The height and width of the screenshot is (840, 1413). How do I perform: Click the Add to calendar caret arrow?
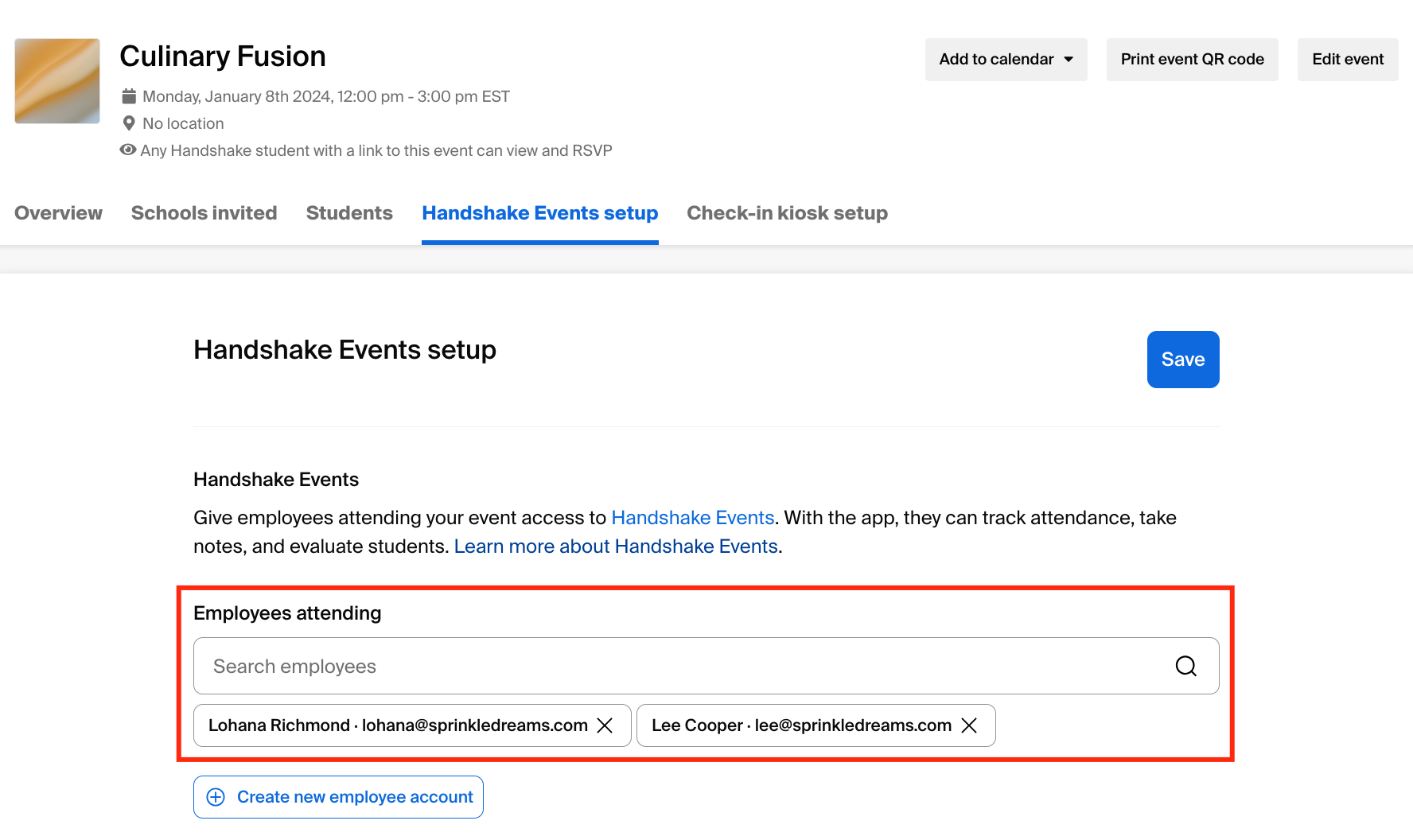click(x=1069, y=60)
